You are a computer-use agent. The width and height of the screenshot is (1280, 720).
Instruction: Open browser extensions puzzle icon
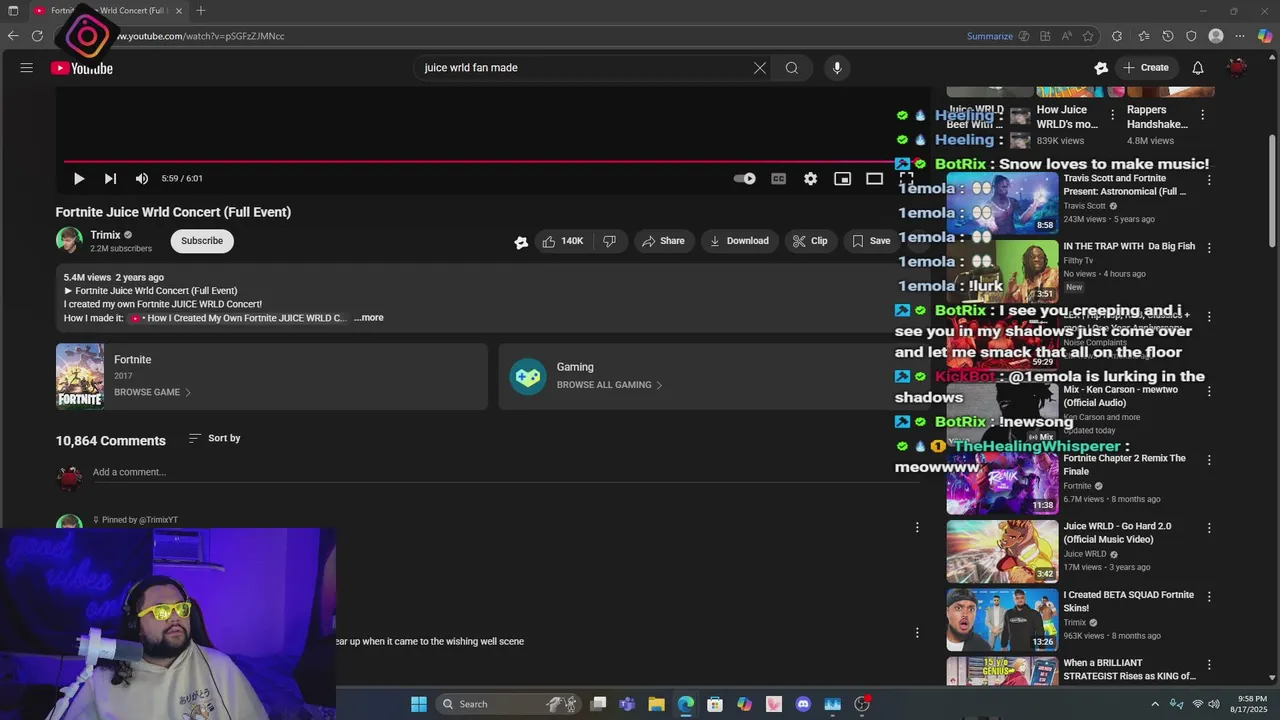point(1117,36)
